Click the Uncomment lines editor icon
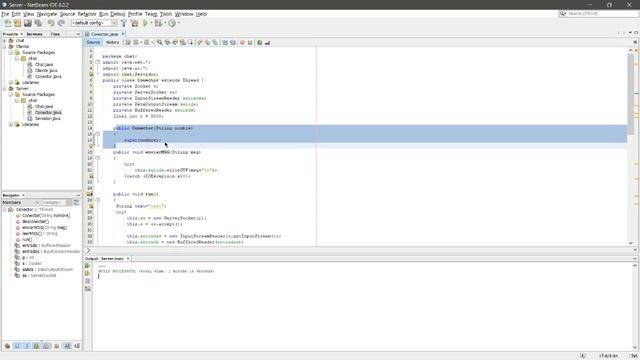The width and height of the screenshot is (640, 360). pos(267,42)
